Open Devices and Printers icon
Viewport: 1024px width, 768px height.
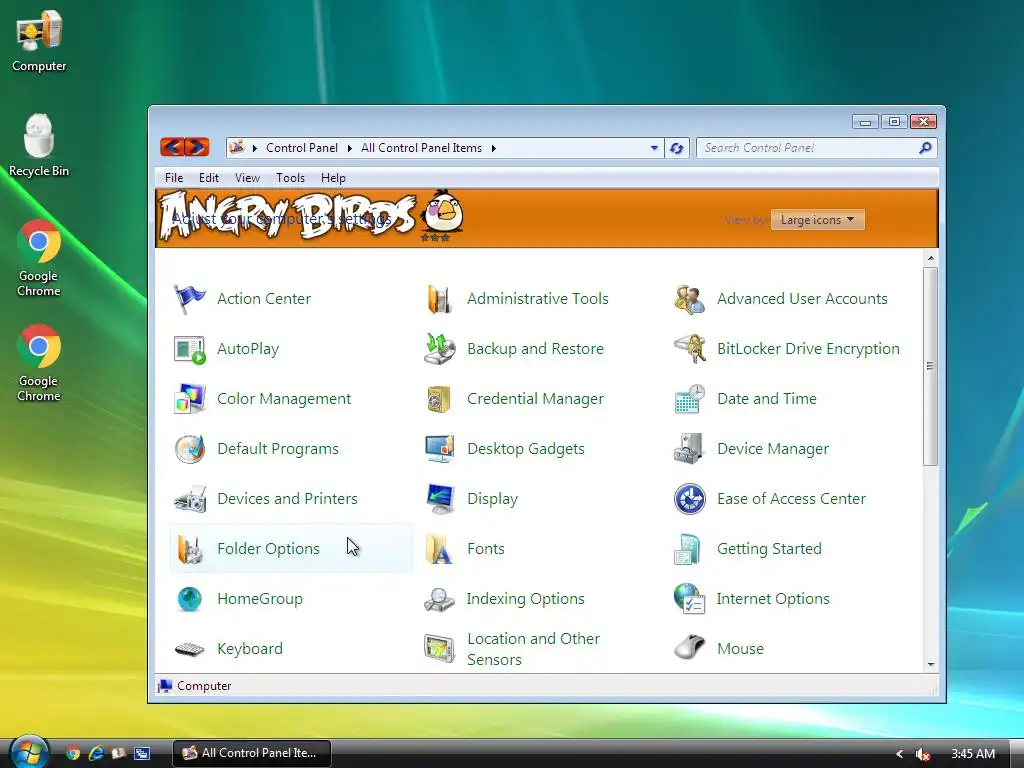click(189, 499)
